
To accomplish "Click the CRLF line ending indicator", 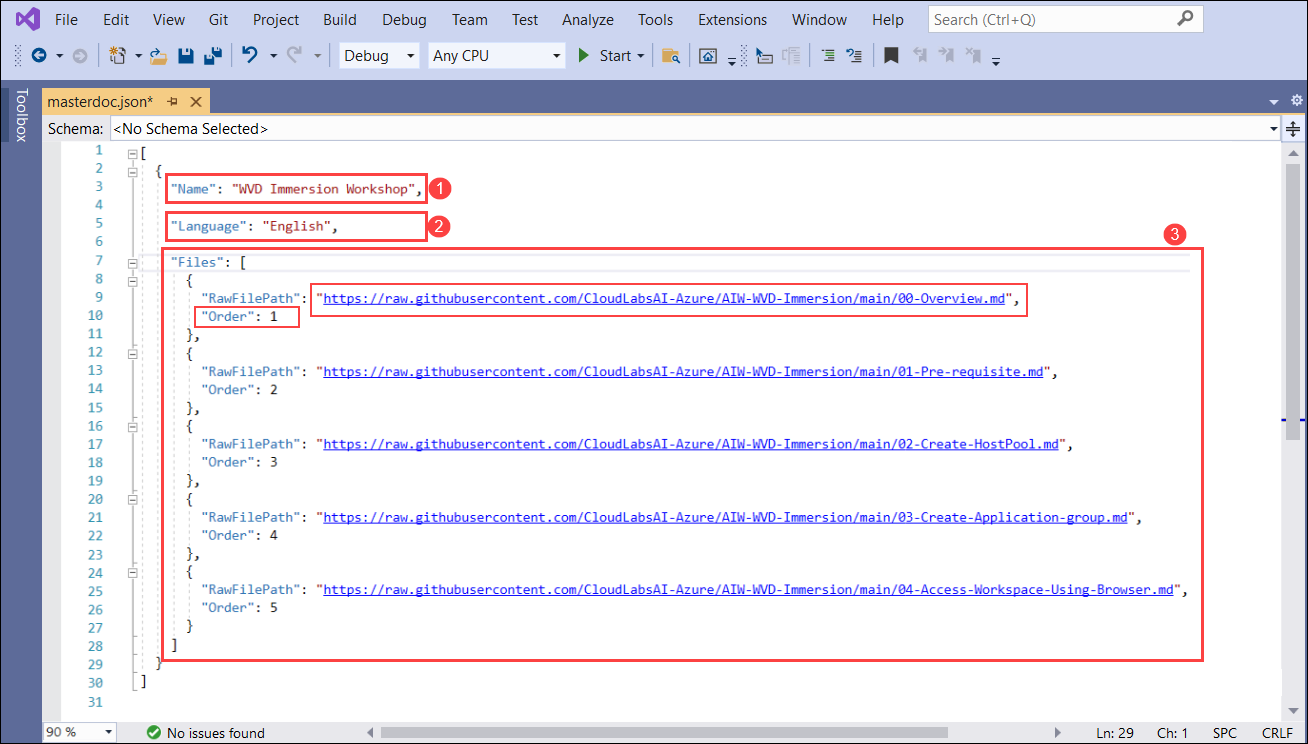I will click(1276, 733).
